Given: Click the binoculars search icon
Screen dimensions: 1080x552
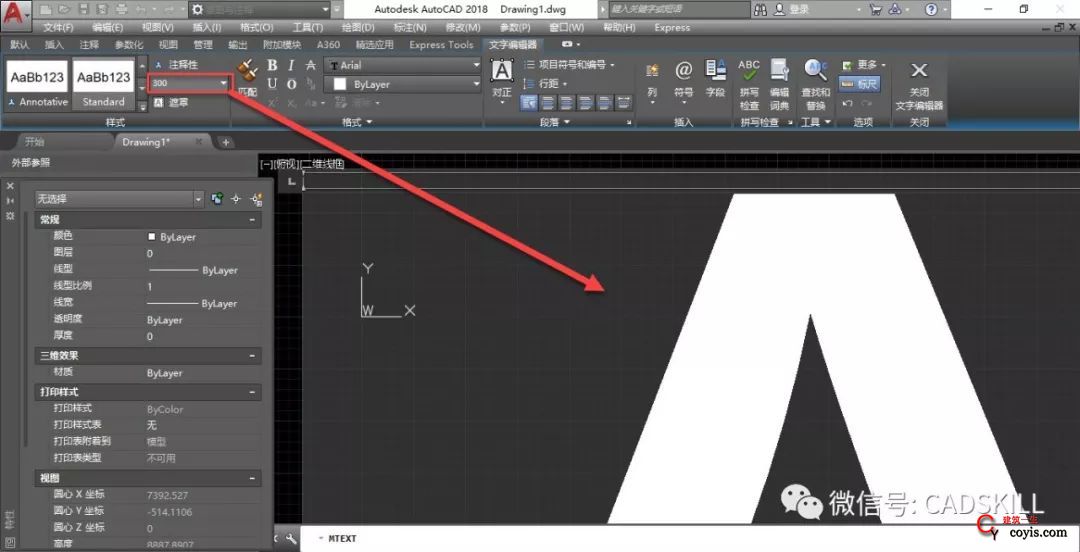Looking at the screenshot, I should [761, 10].
